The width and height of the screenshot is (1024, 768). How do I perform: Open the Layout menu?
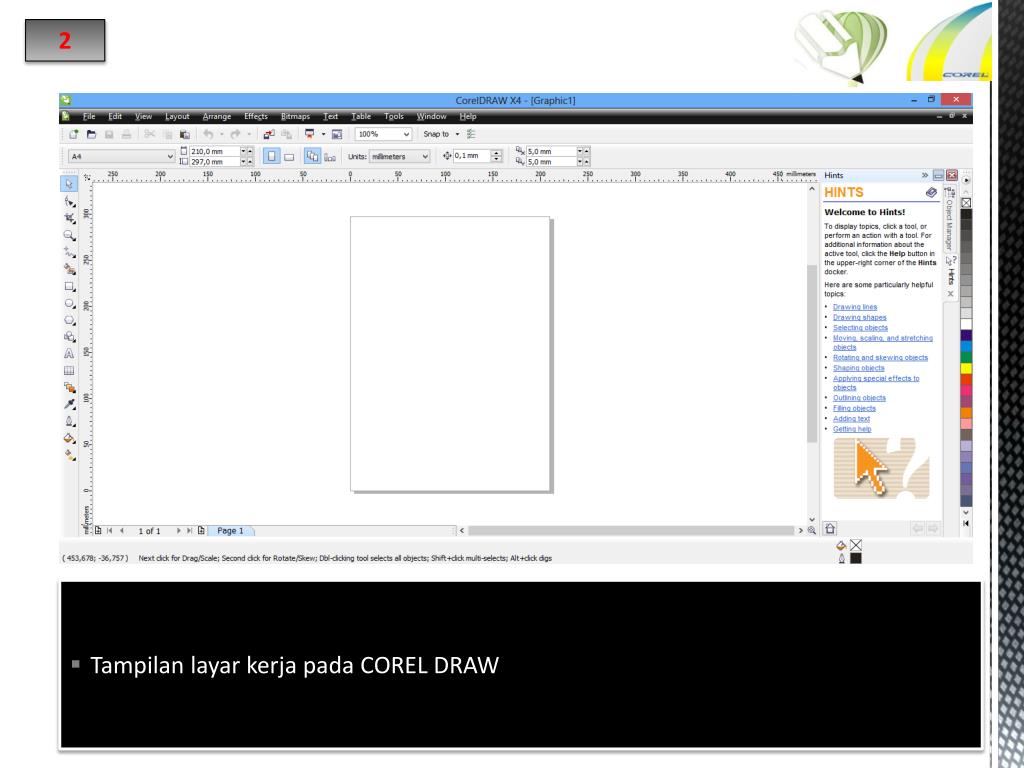tap(177, 116)
